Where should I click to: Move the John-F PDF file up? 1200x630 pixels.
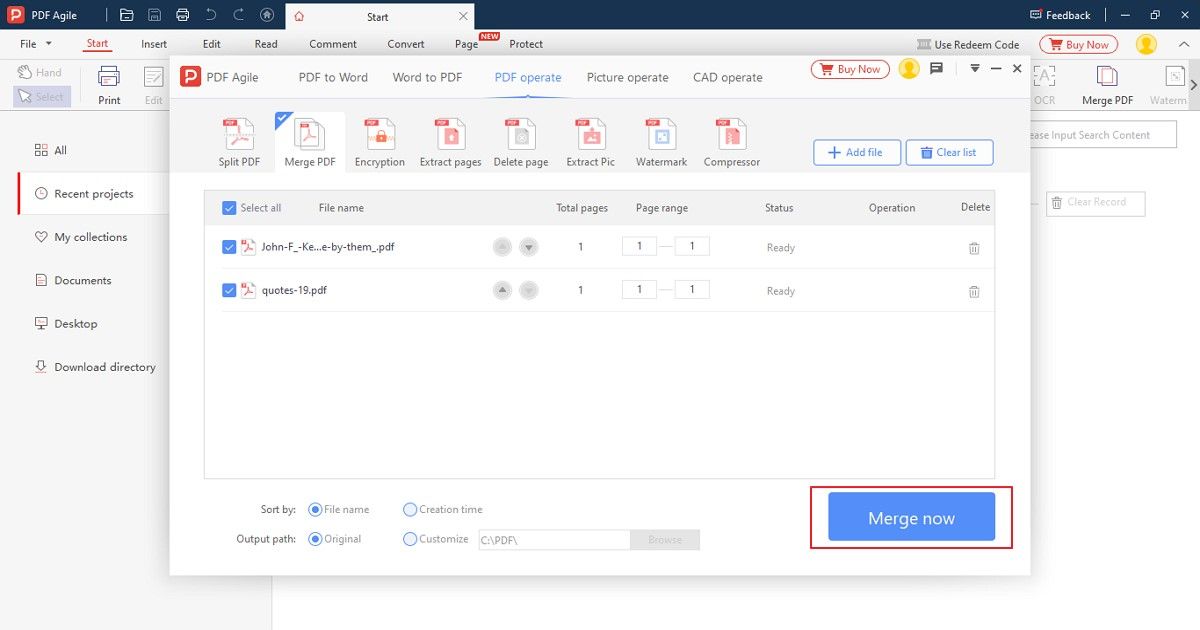[x=503, y=247]
